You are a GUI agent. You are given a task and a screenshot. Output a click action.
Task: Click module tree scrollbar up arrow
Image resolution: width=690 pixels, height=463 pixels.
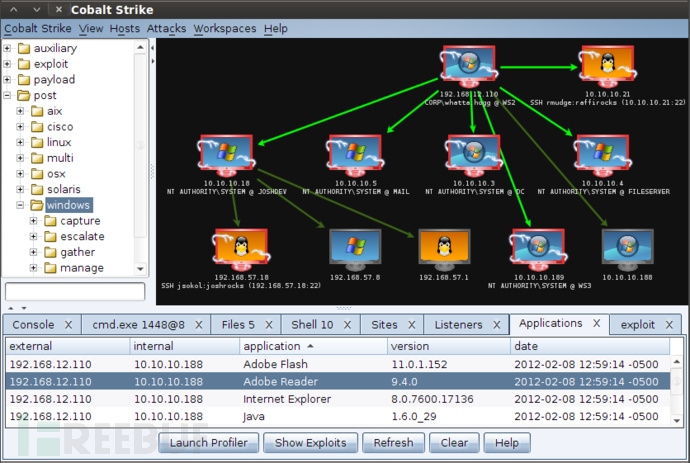coord(140,47)
